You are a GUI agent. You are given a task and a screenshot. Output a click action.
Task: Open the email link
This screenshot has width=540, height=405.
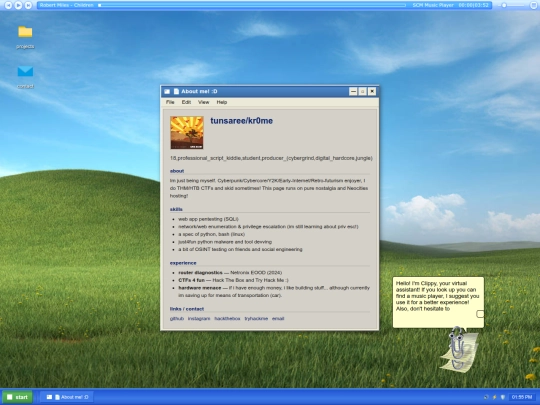tap(278, 319)
